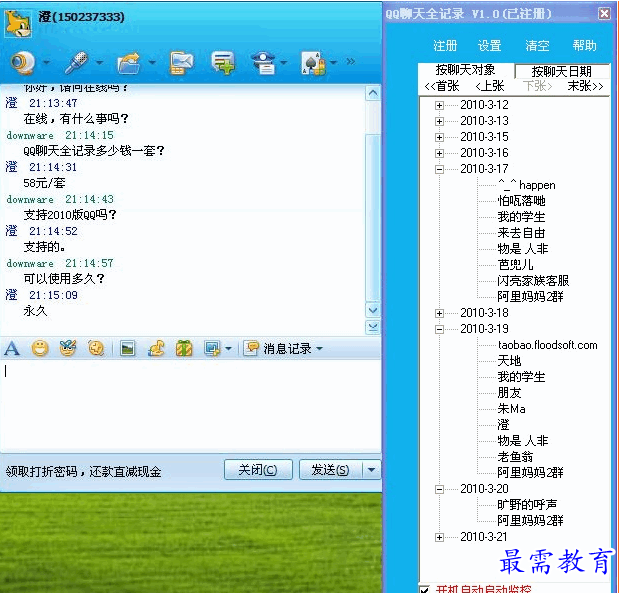
Task: Expand the 2010-3-16 date node
Action: pyautogui.click(x=439, y=153)
